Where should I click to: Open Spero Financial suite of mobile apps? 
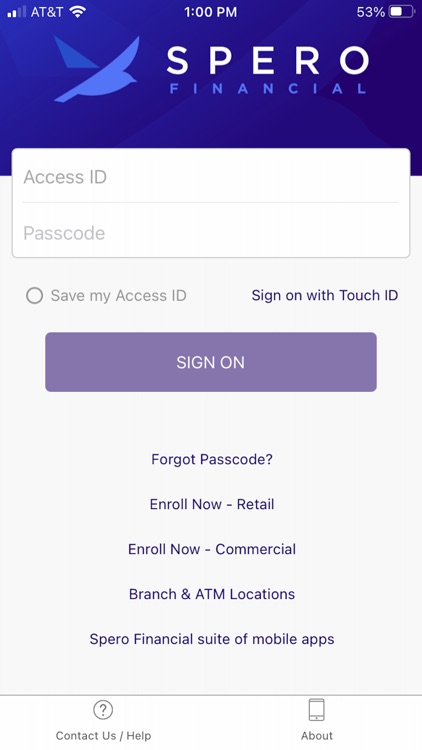click(212, 639)
